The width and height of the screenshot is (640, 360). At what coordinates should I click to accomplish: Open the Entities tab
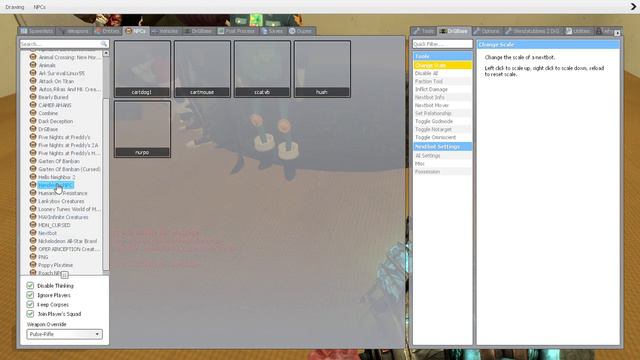click(x=107, y=31)
